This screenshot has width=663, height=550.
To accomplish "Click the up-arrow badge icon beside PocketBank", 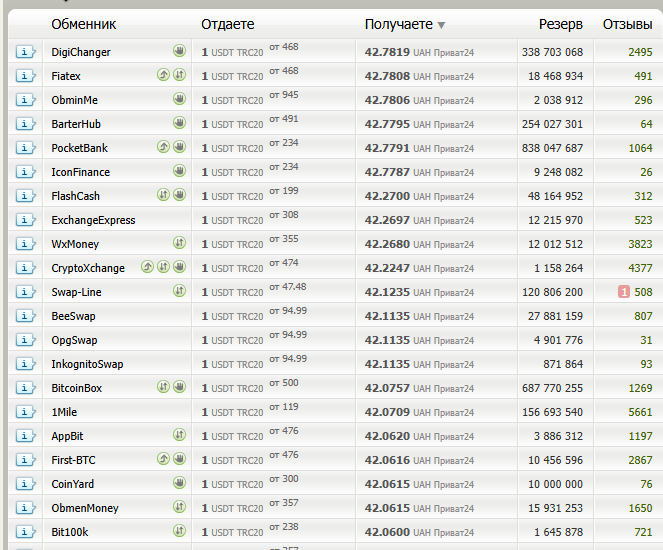I will 164,147.
